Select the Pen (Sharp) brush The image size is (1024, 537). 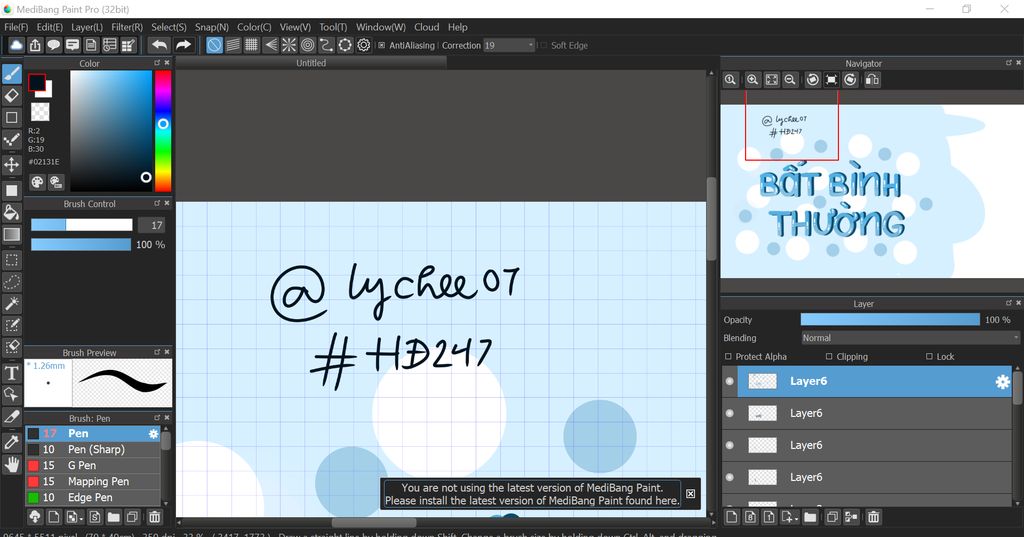click(x=93, y=449)
